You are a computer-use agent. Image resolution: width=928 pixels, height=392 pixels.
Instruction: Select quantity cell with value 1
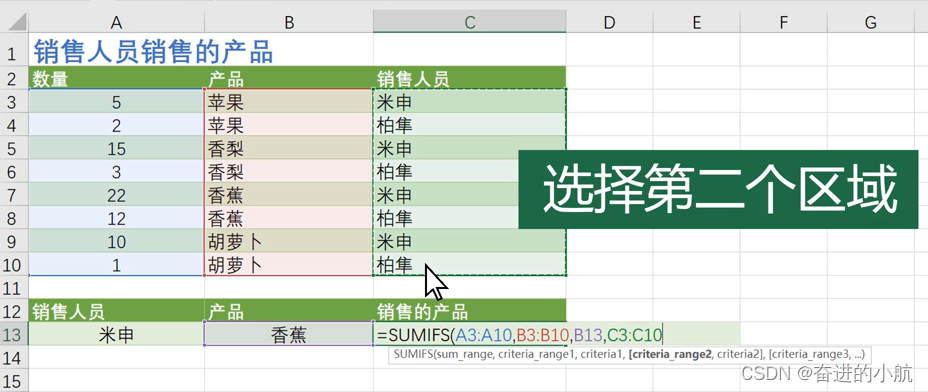click(117, 265)
